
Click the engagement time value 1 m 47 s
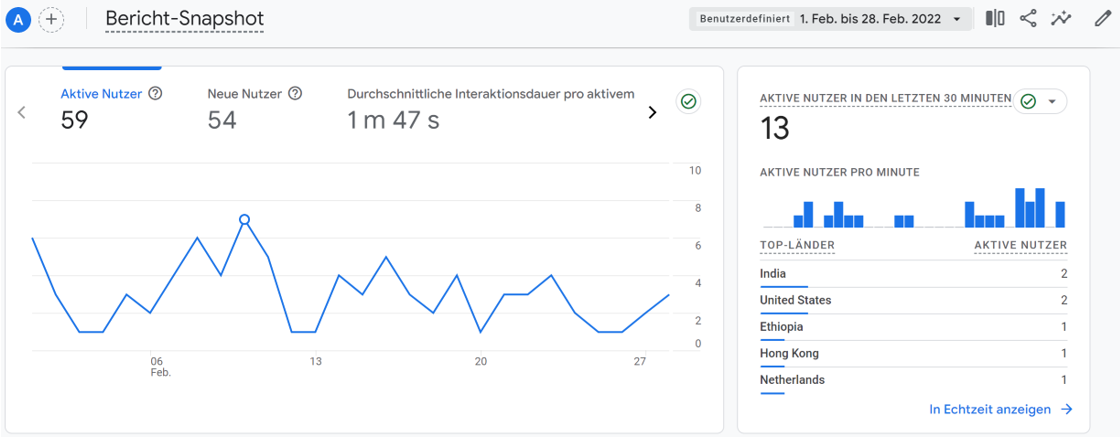393,121
